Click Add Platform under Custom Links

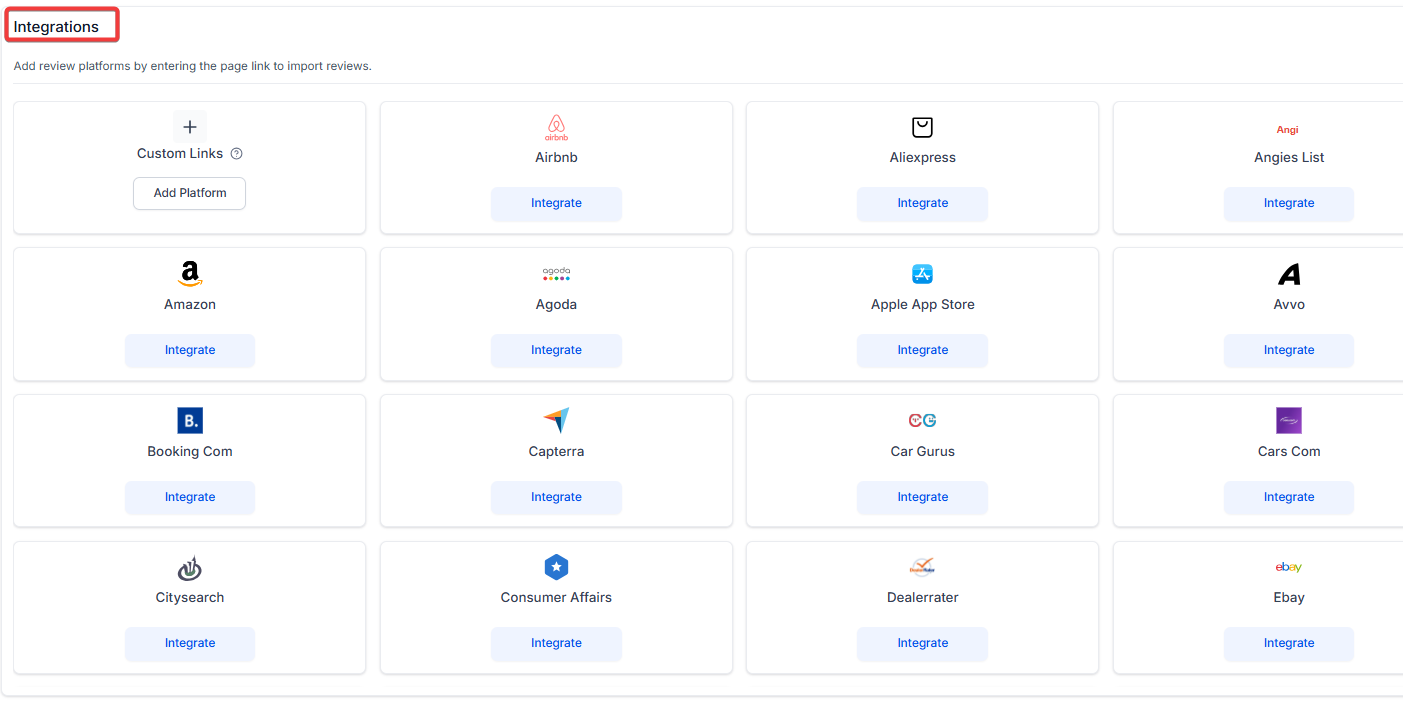[190, 193]
